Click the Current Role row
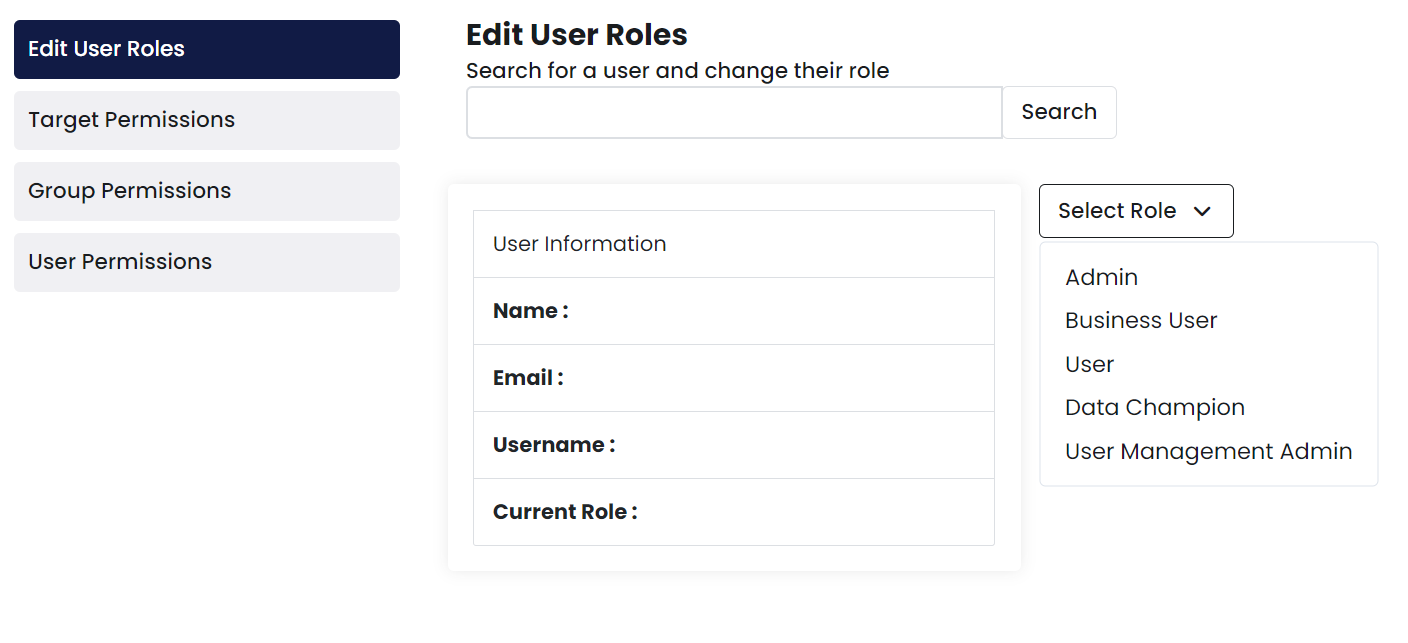This screenshot has width=1408, height=643. (733, 512)
